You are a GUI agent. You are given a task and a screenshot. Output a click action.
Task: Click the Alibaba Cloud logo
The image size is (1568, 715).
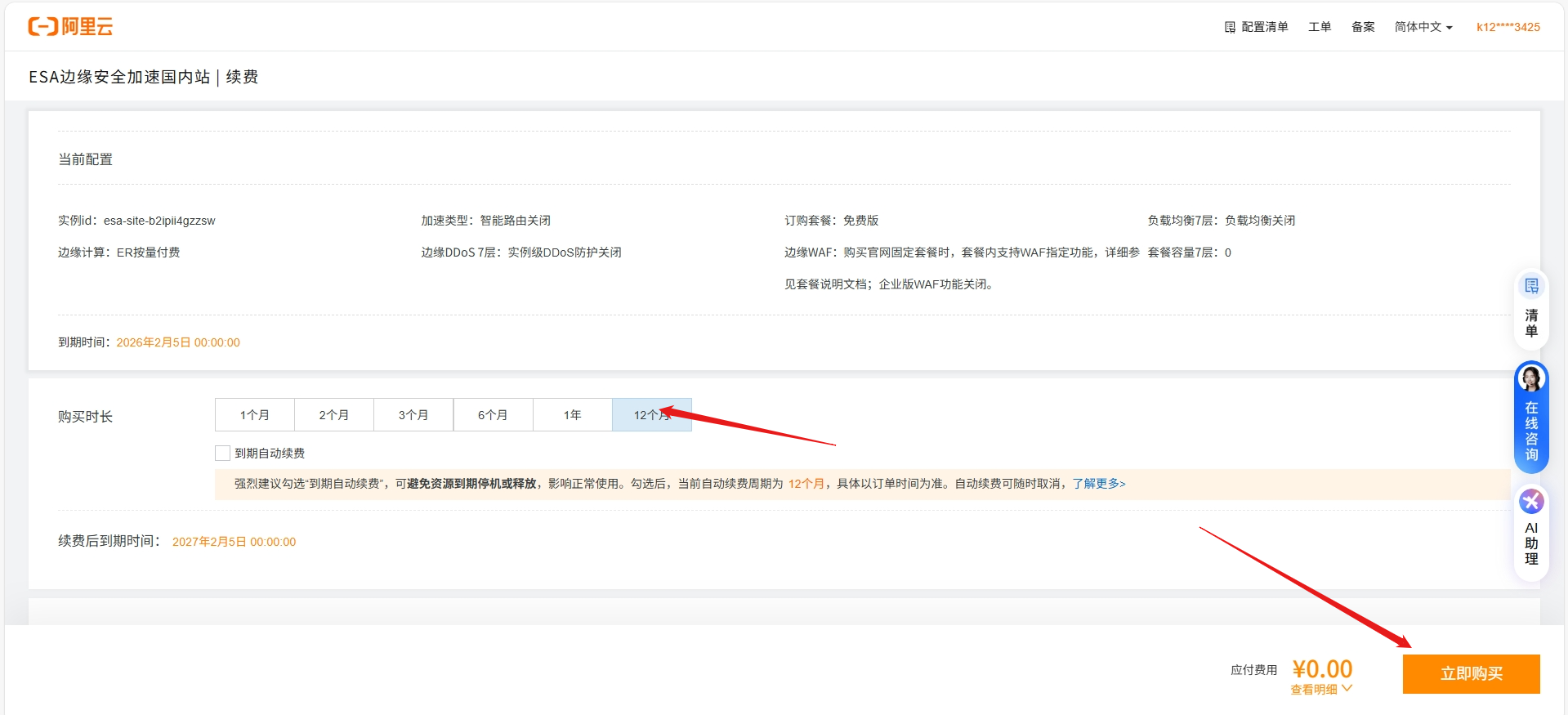[70, 27]
